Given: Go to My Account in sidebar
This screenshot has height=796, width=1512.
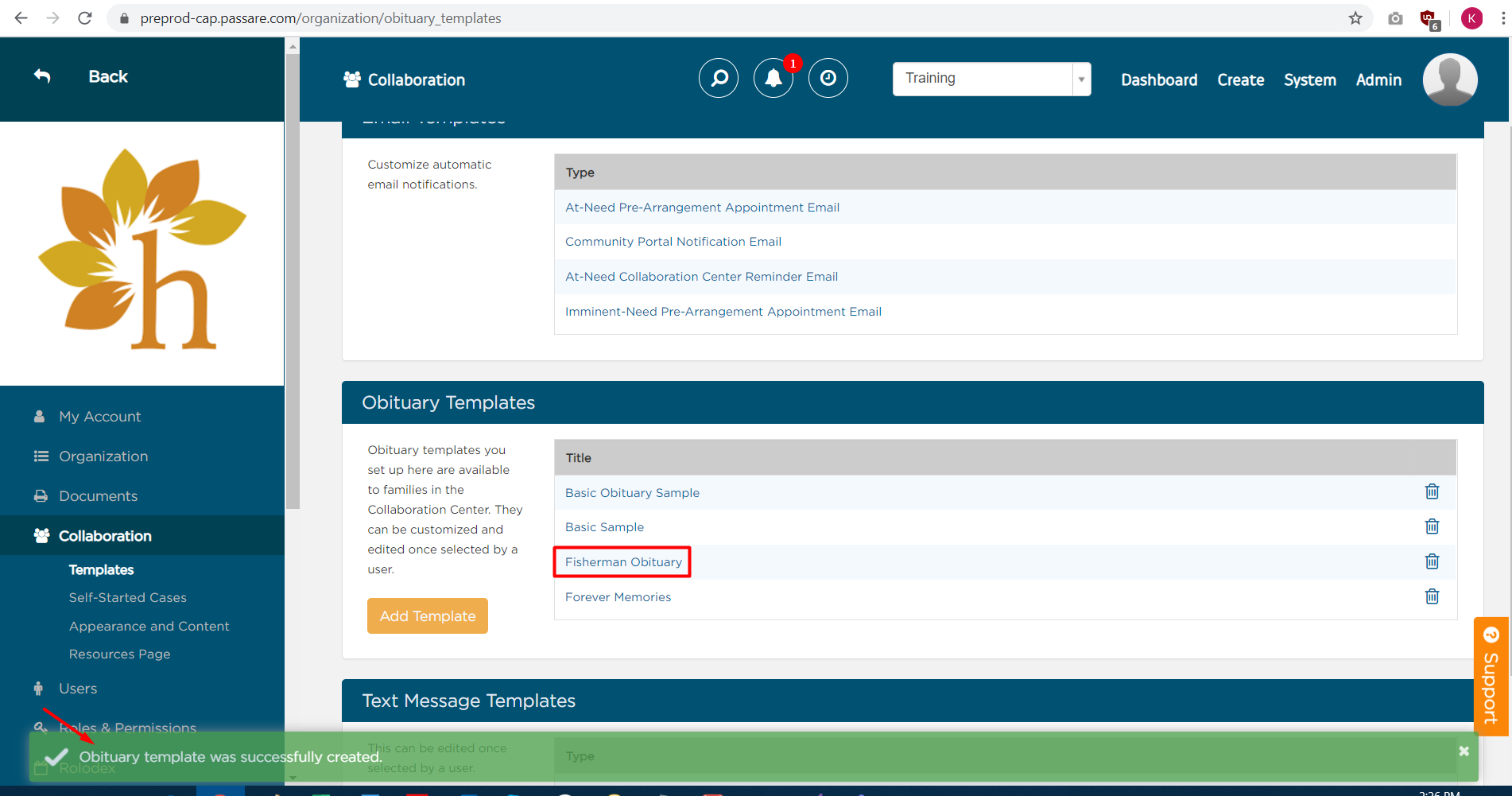Looking at the screenshot, I should (99, 417).
